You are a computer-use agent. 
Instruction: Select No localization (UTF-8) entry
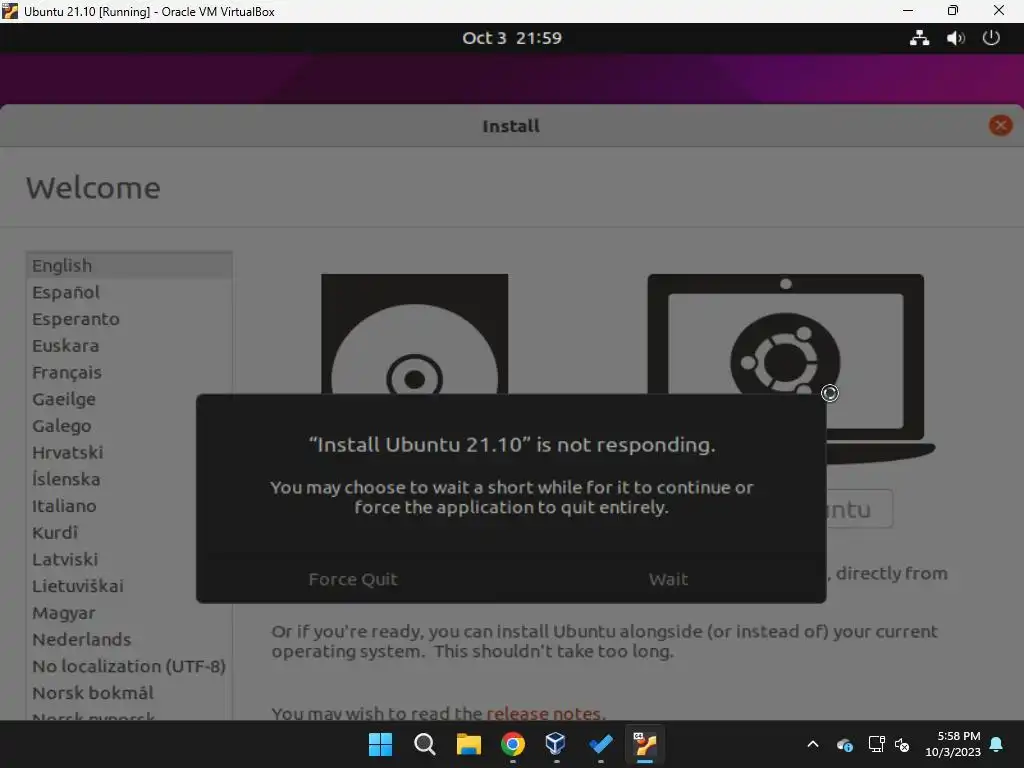129,666
